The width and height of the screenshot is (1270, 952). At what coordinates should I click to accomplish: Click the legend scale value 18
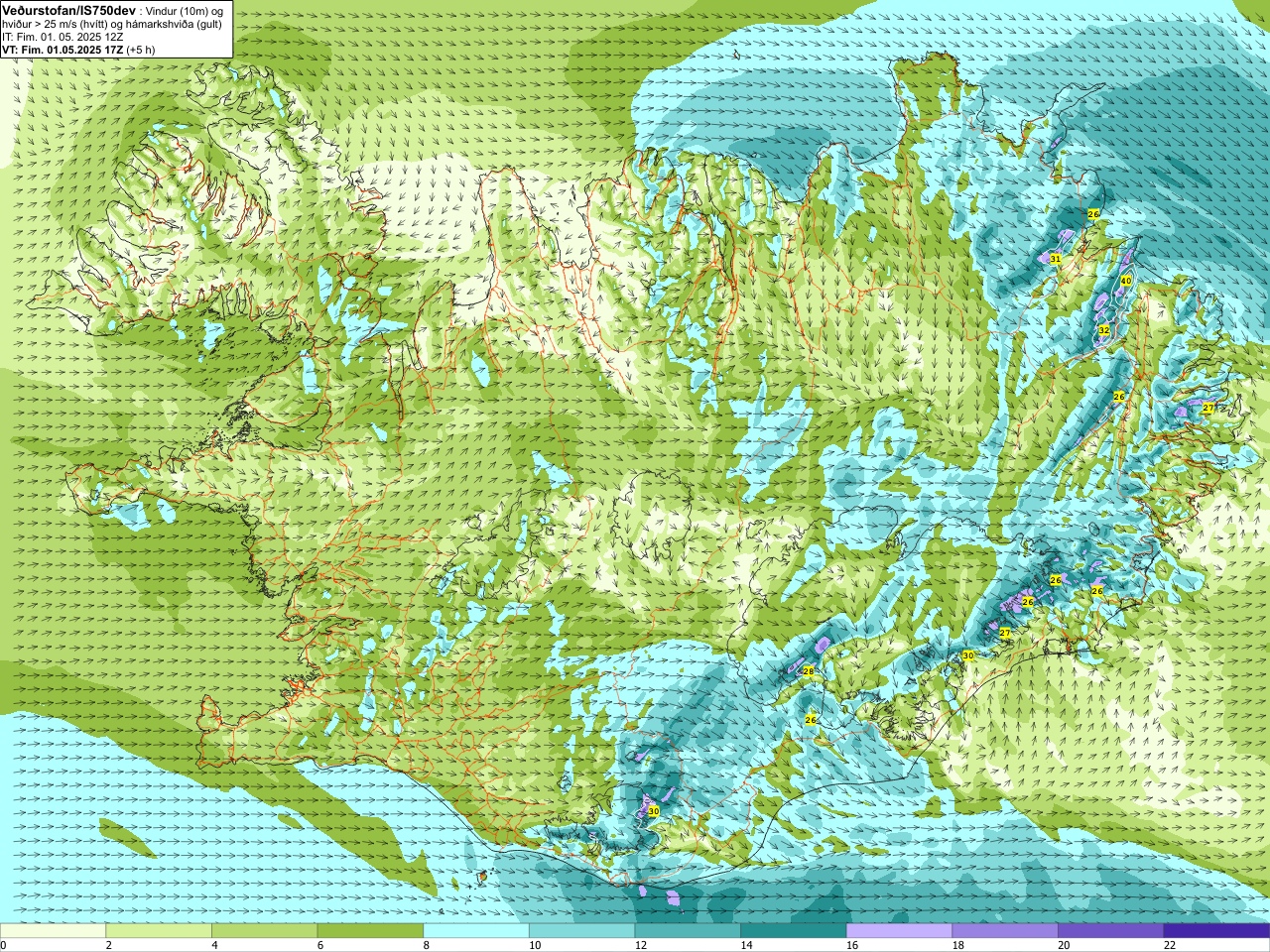(958, 945)
